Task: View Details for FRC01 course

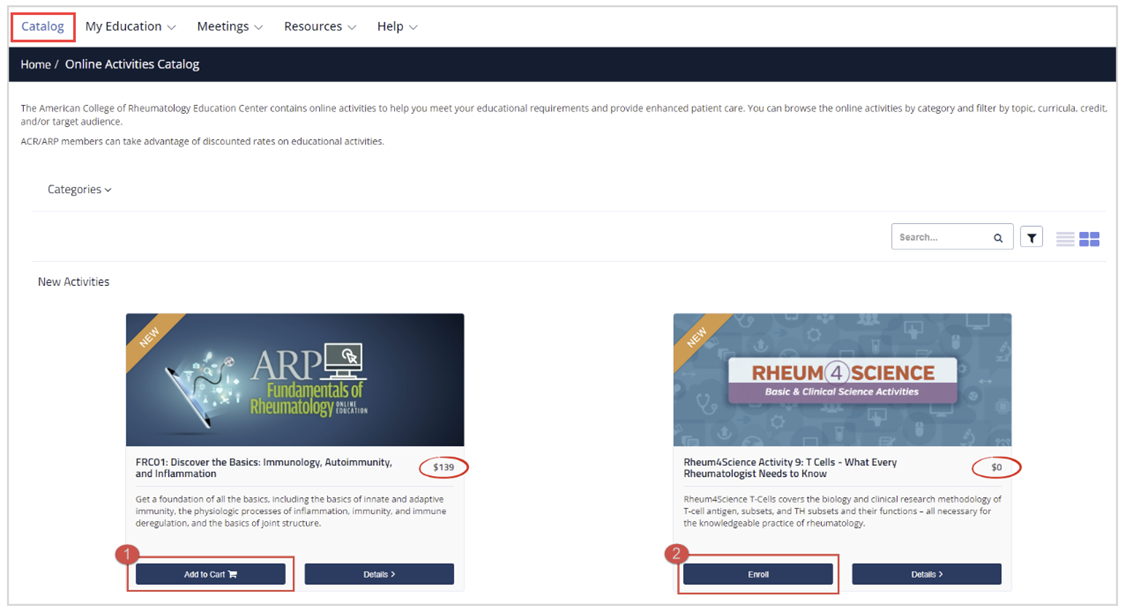Action: tap(379, 574)
